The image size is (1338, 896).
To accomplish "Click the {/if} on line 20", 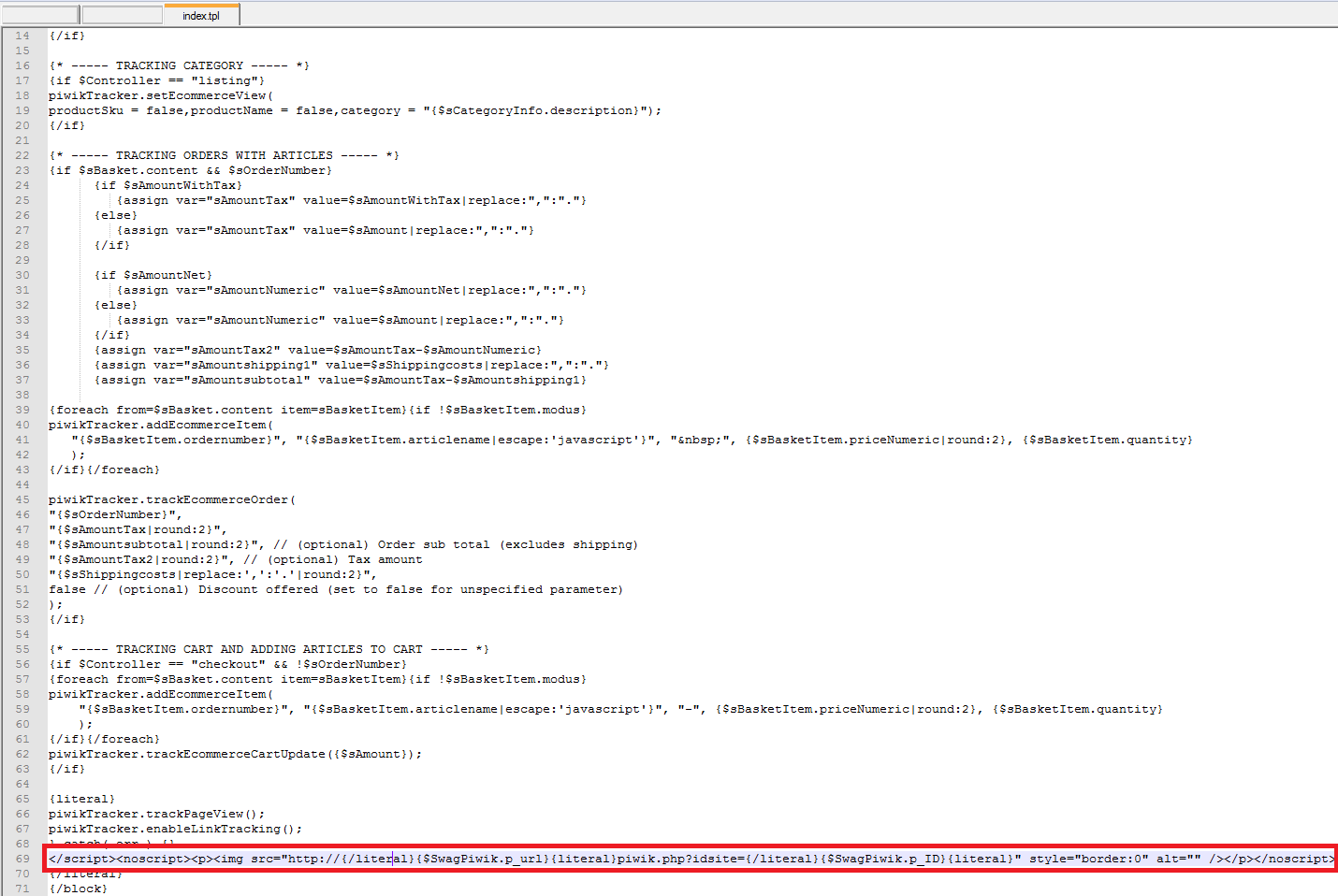I will pyautogui.click(x=67, y=125).
